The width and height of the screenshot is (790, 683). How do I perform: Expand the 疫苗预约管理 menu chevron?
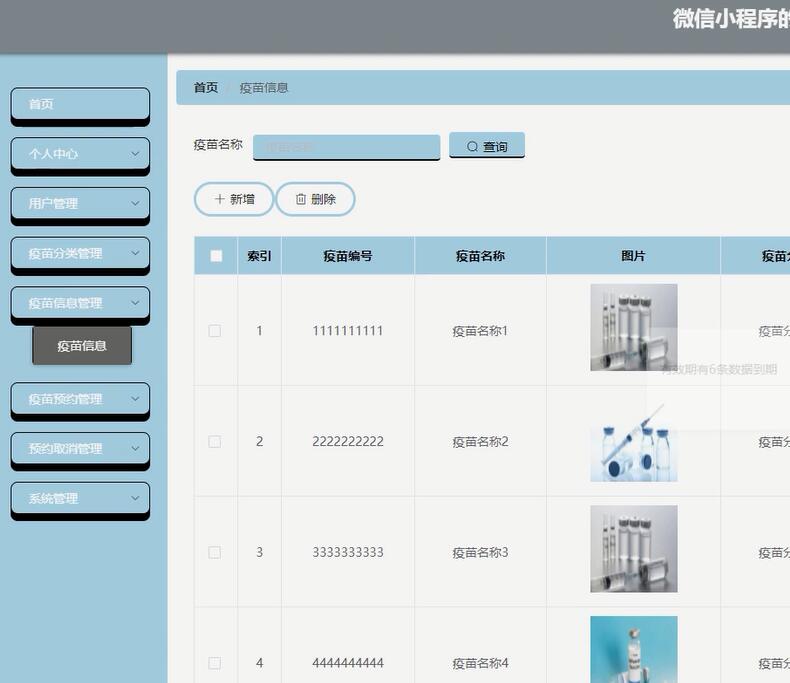135,399
